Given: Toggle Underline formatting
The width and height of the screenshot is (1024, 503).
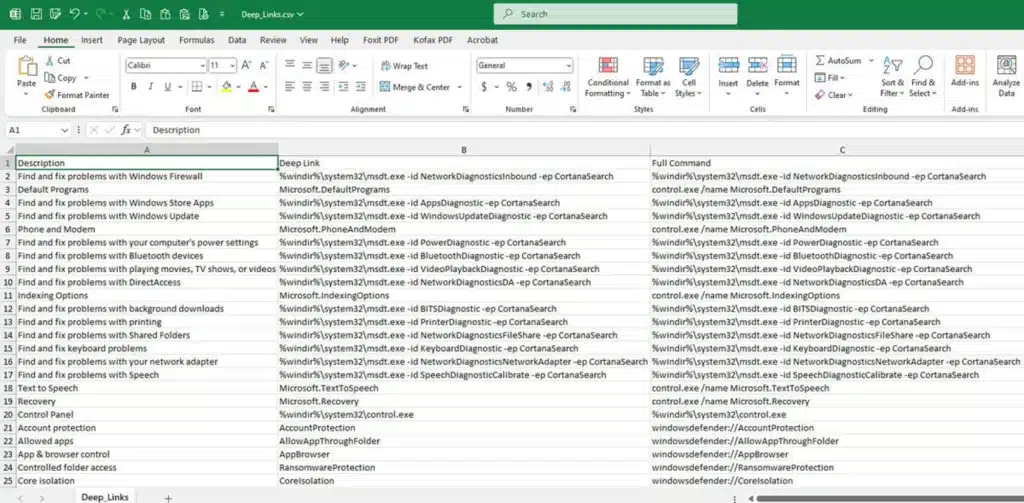Looking at the screenshot, I should (168, 87).
